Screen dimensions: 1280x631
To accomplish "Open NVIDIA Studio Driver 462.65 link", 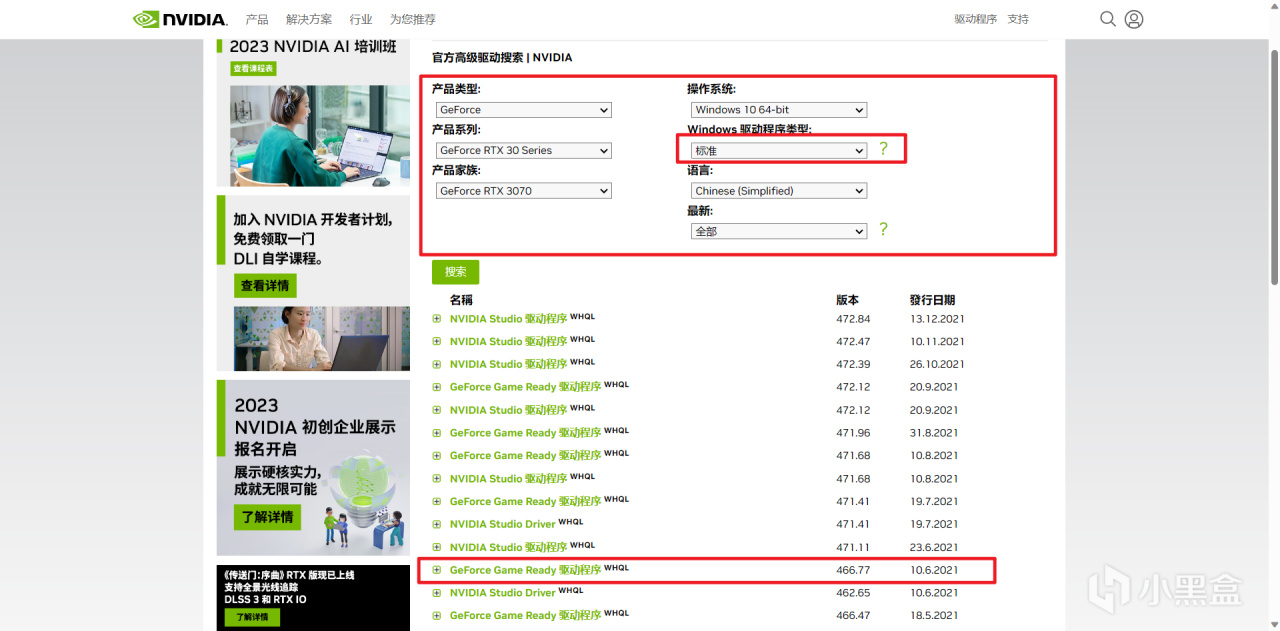I will (x=502, y=593).
